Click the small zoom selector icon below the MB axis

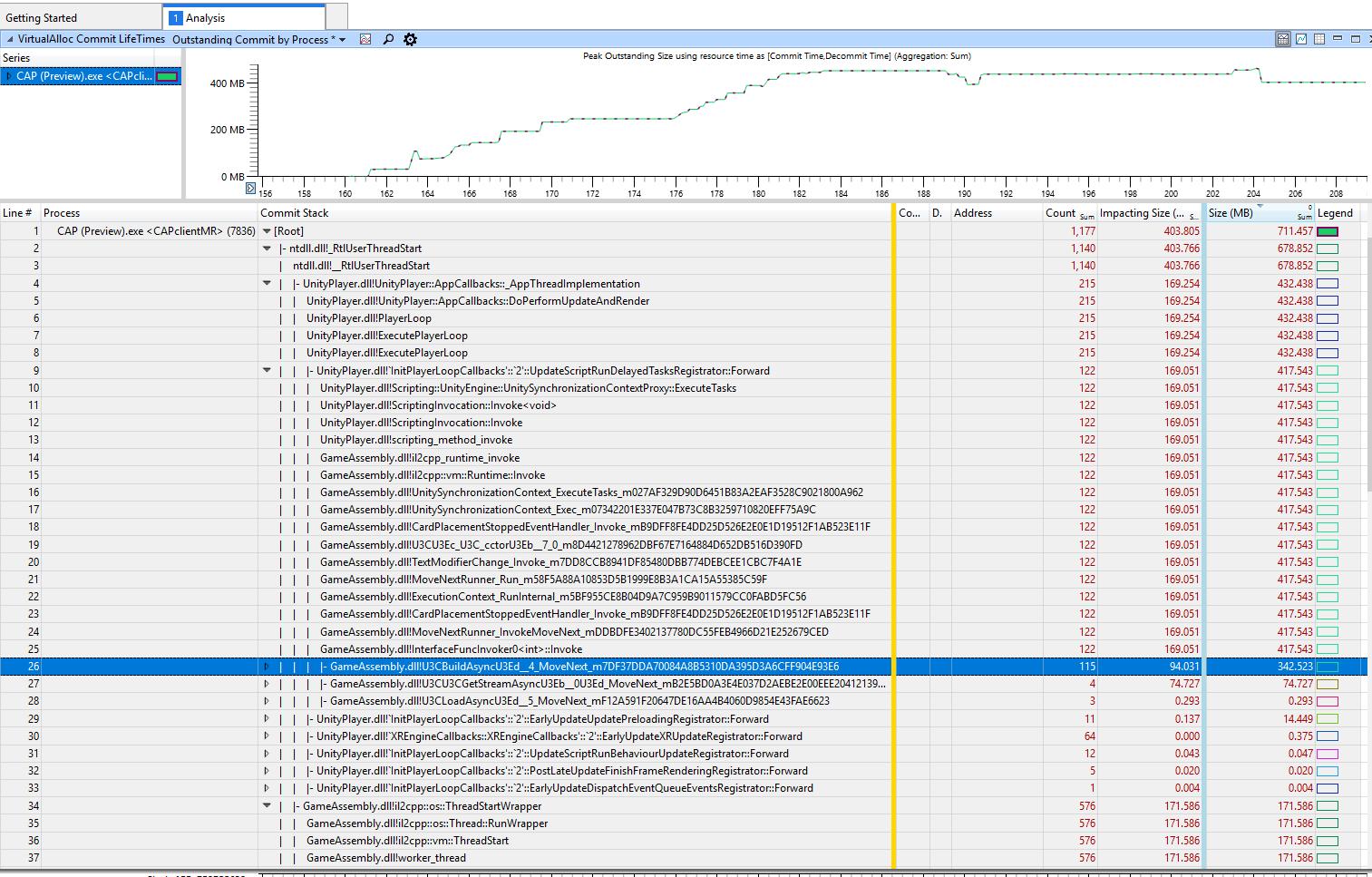tap(250, 188)
